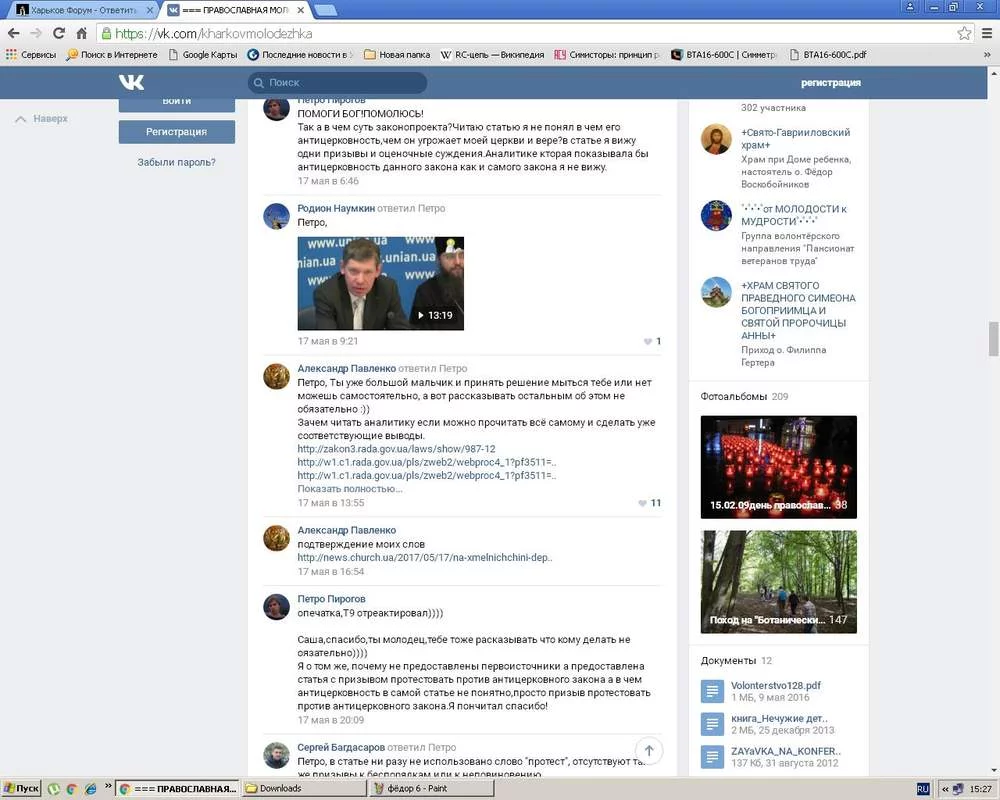The image size is (1000, 800).
Task: Open Александр Павленко name at 16:54 comment
Action: click(x=346, y=530)
